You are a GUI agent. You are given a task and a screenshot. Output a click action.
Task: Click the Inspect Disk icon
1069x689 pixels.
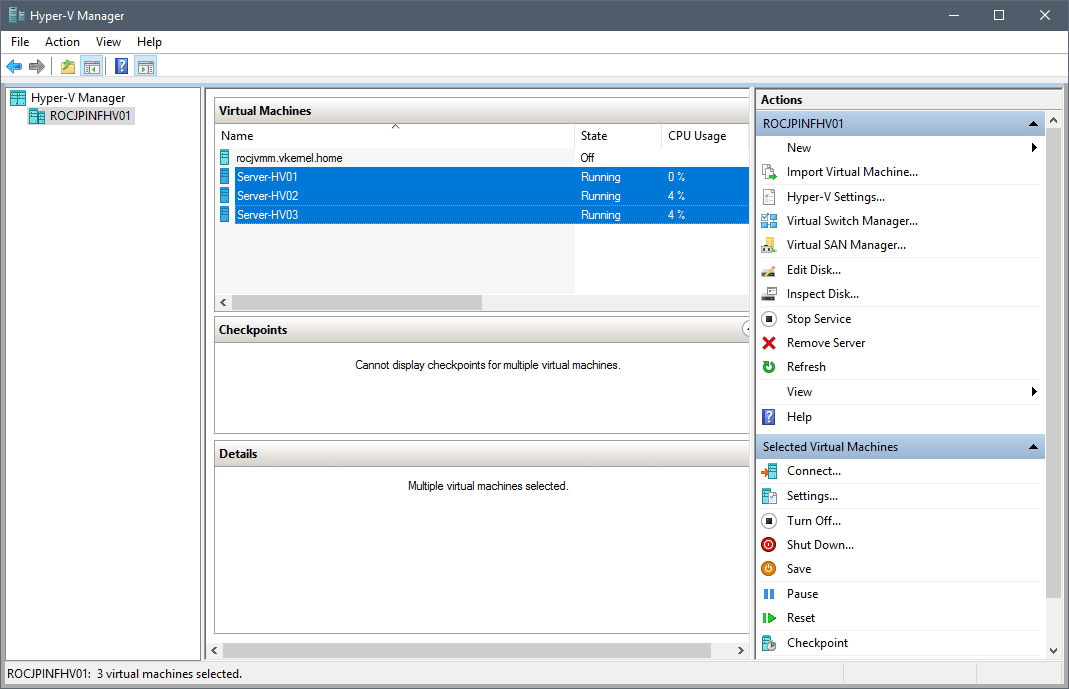(x=769, y=294)
